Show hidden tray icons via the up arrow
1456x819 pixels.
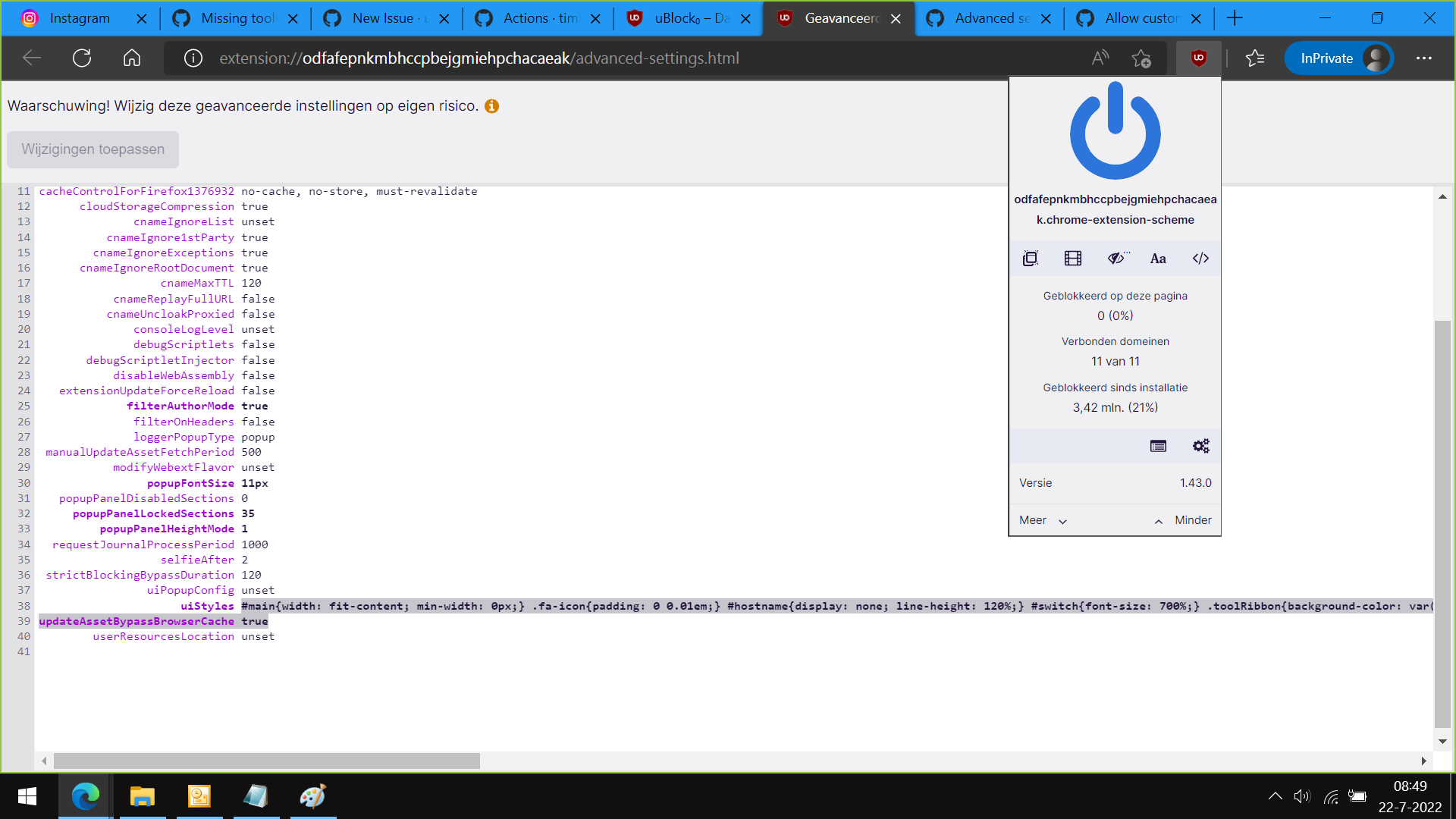1275,795
